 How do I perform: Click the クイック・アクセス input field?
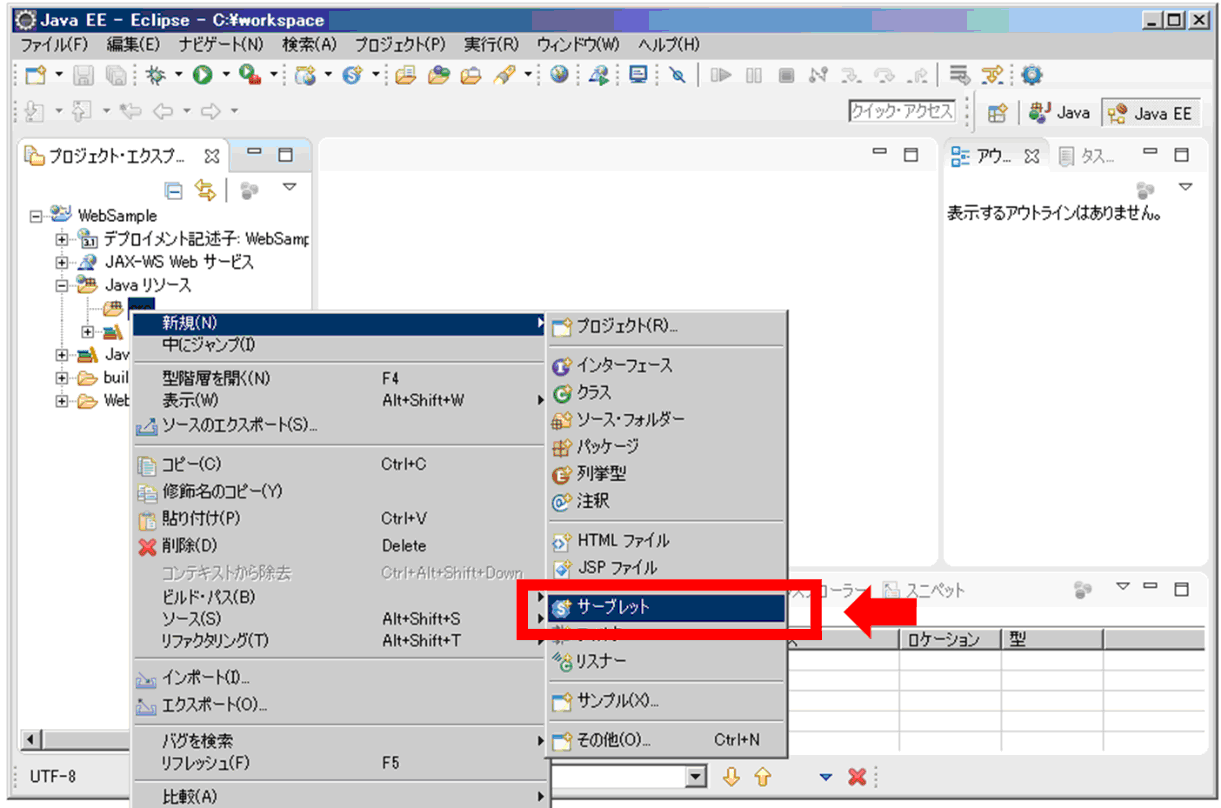[x=902, y=112]
